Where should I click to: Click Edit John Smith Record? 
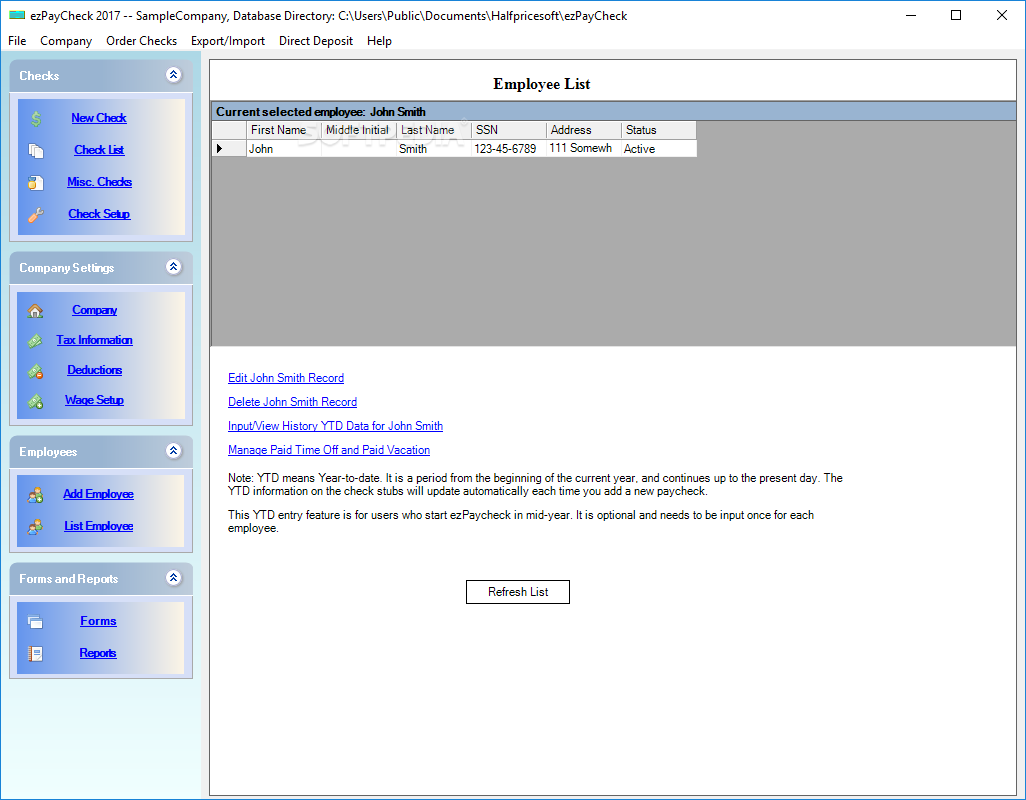tap(286, 378)
